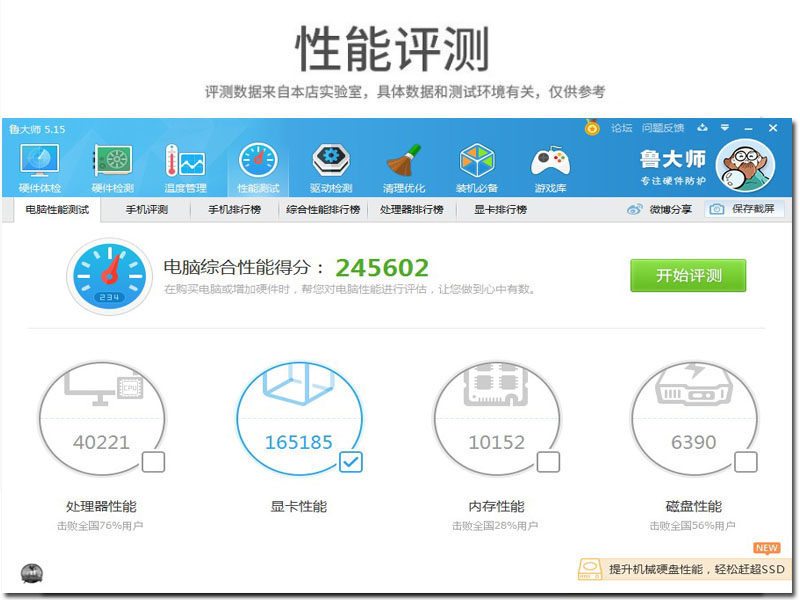The image size is (800, 600).
Task: Click the 提升机械硬盘性能 SSD banner
Action: (x=683, y=569)
